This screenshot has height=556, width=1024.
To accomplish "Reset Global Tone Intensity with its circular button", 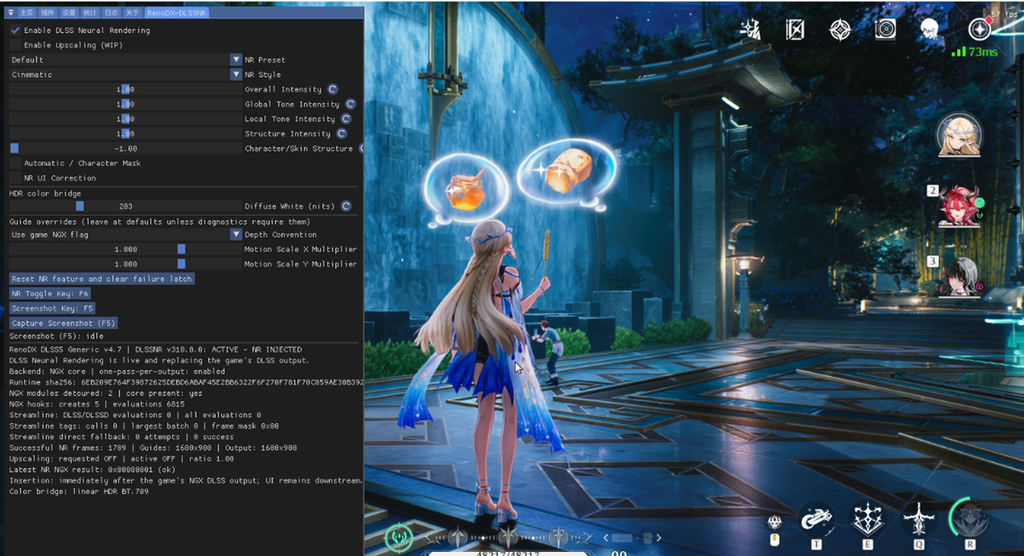I will click(350, 104).
